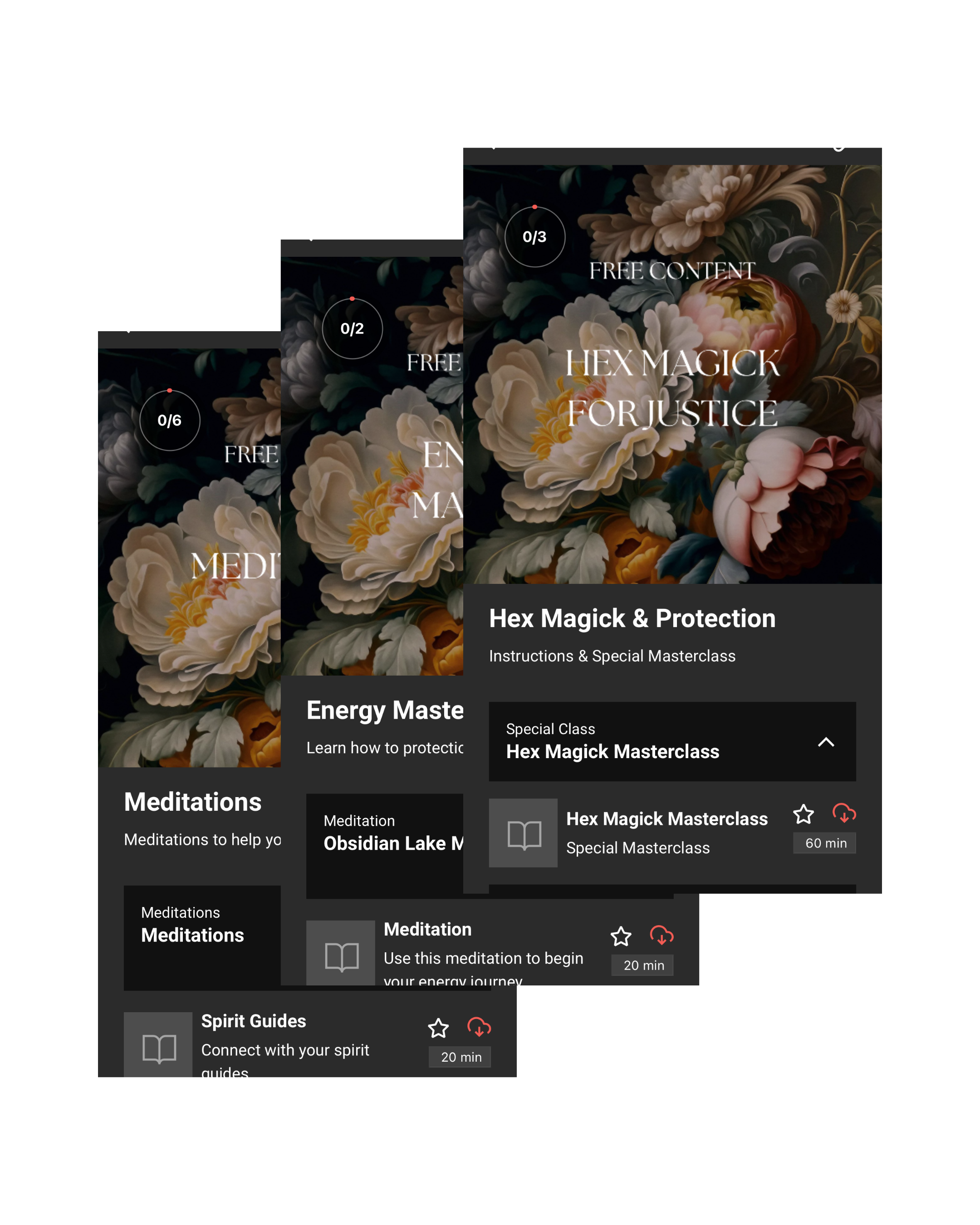Screen dimensions: 980x1225
Task: Select the Energy Mastery course title
Action: click(385, 710)
